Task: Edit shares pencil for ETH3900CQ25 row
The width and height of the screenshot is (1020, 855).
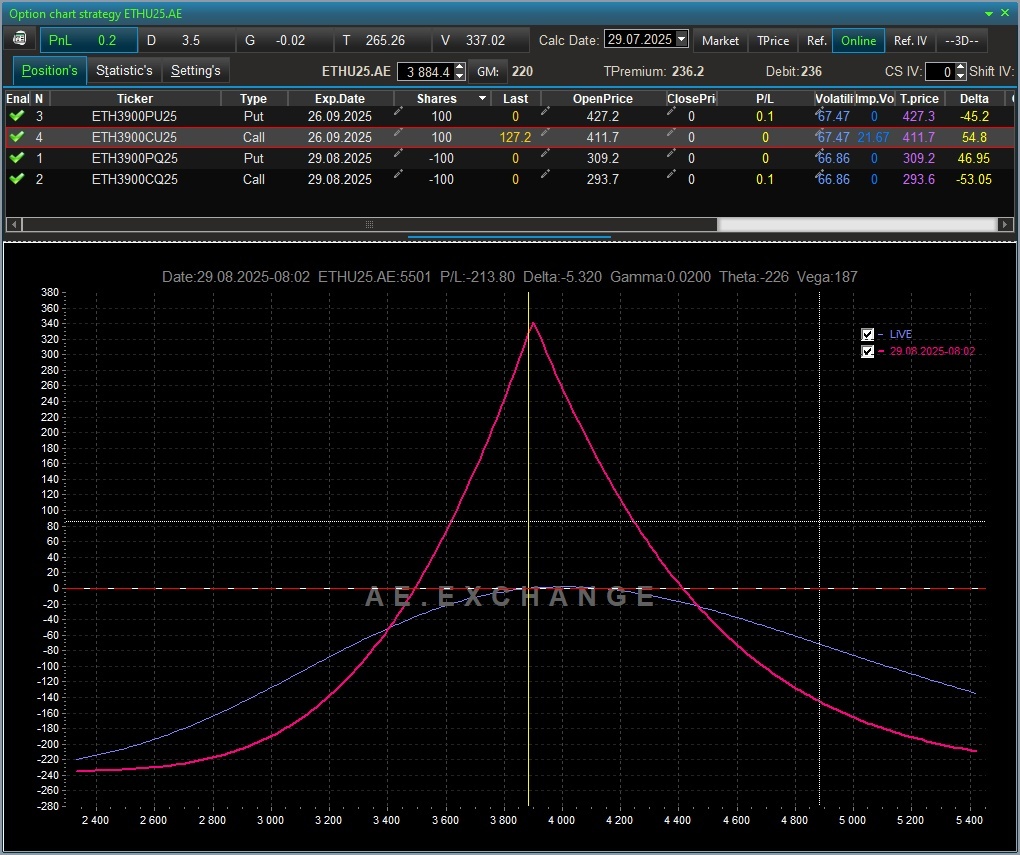Action: coord(398,174)
